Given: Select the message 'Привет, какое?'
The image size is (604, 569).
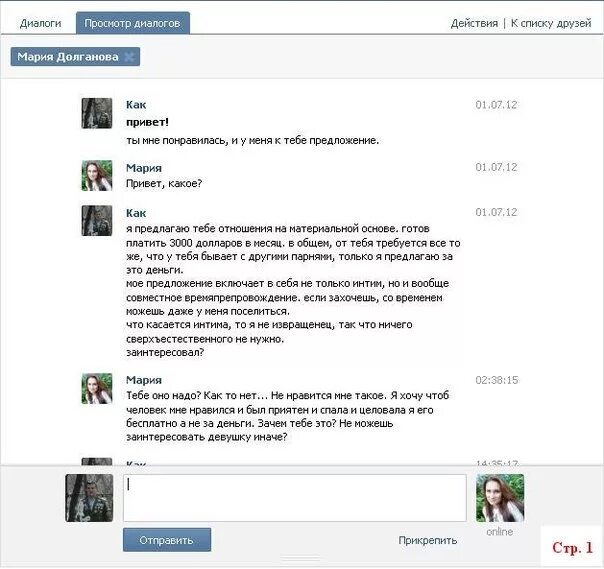Looking at the screenshot, I should [x=164, y=184].
